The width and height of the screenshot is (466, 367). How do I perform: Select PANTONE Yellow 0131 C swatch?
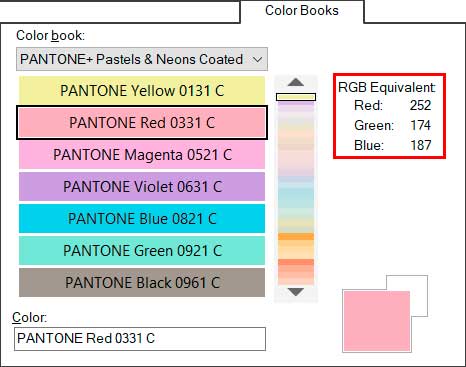142,90
